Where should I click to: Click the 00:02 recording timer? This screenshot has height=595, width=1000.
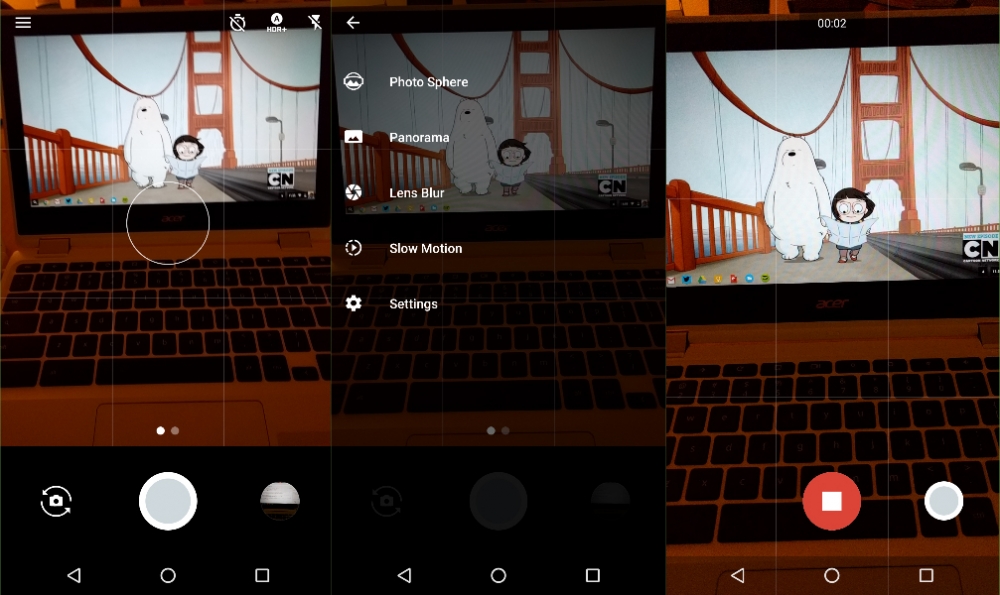pyautogui.click(x=832, y=24)
